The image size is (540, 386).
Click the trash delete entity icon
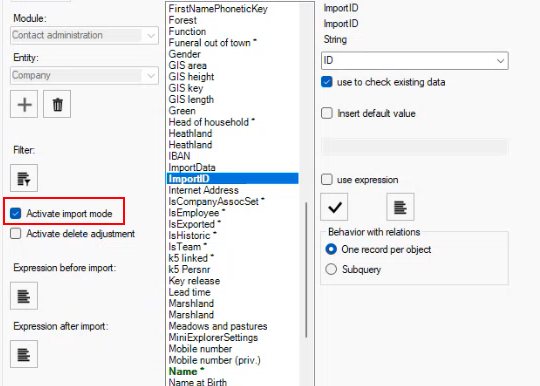coord(57,104)
